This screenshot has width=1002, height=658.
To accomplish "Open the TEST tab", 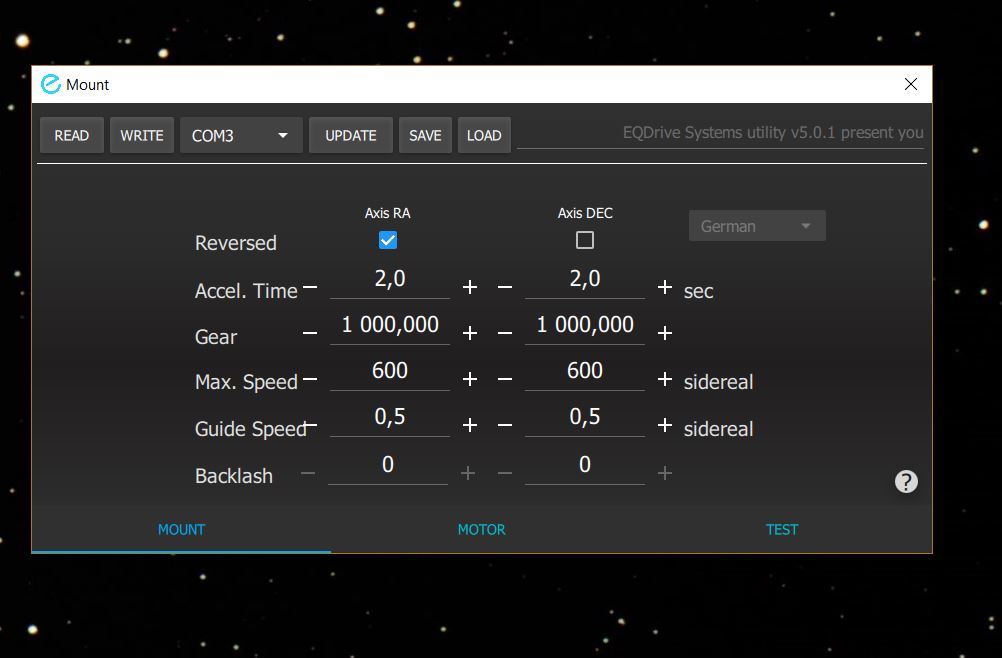I will pos(782,530).
